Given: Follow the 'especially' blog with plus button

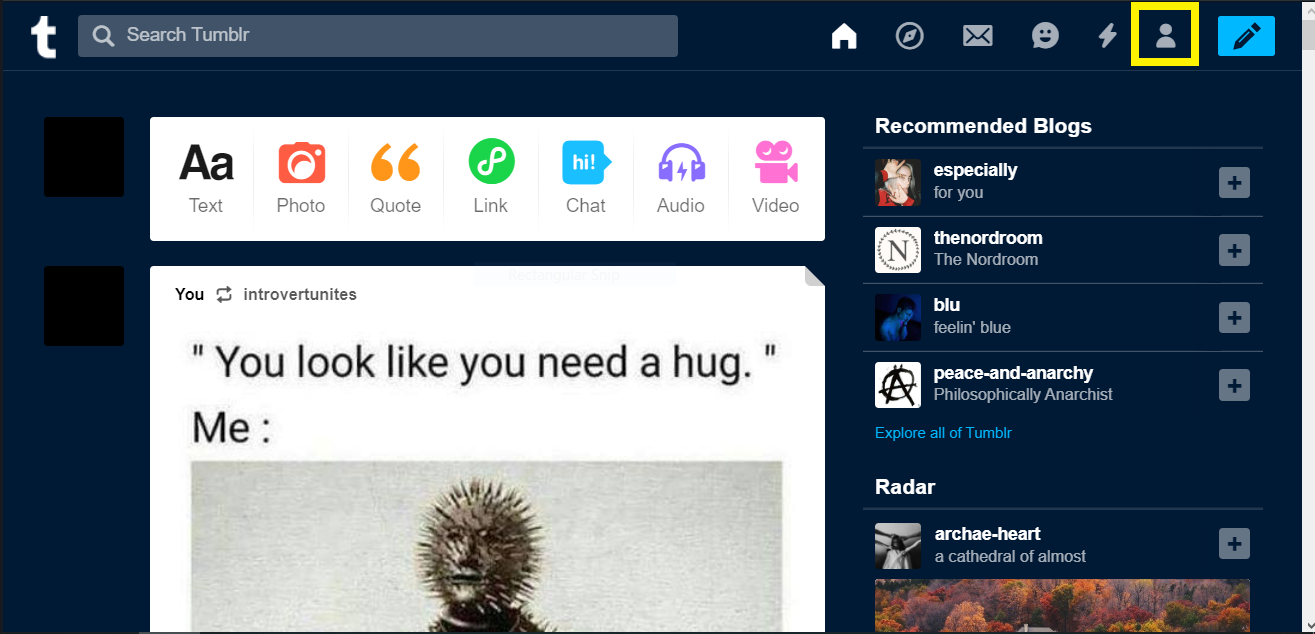Looking at the screenshot, I should point(1234,183).
